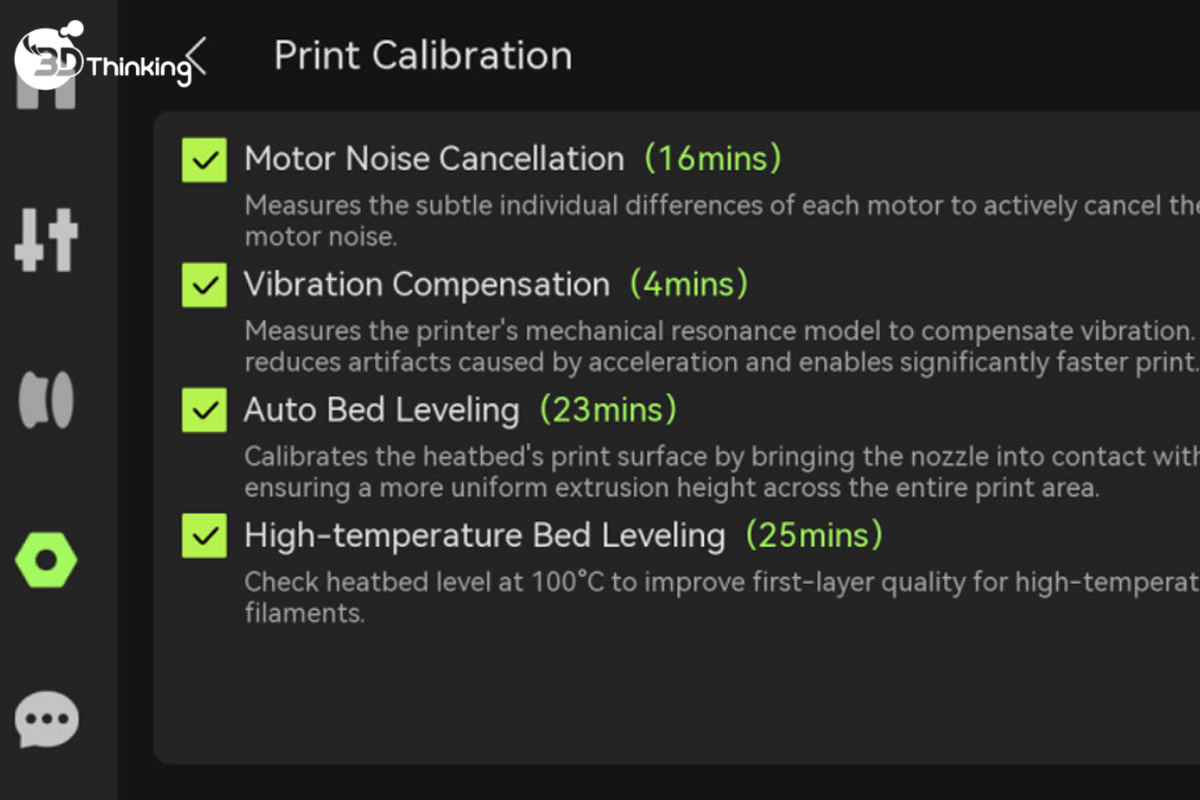
Task: Disable the Auto Bed Leveling checkbox
Action: tap(204, 410)
